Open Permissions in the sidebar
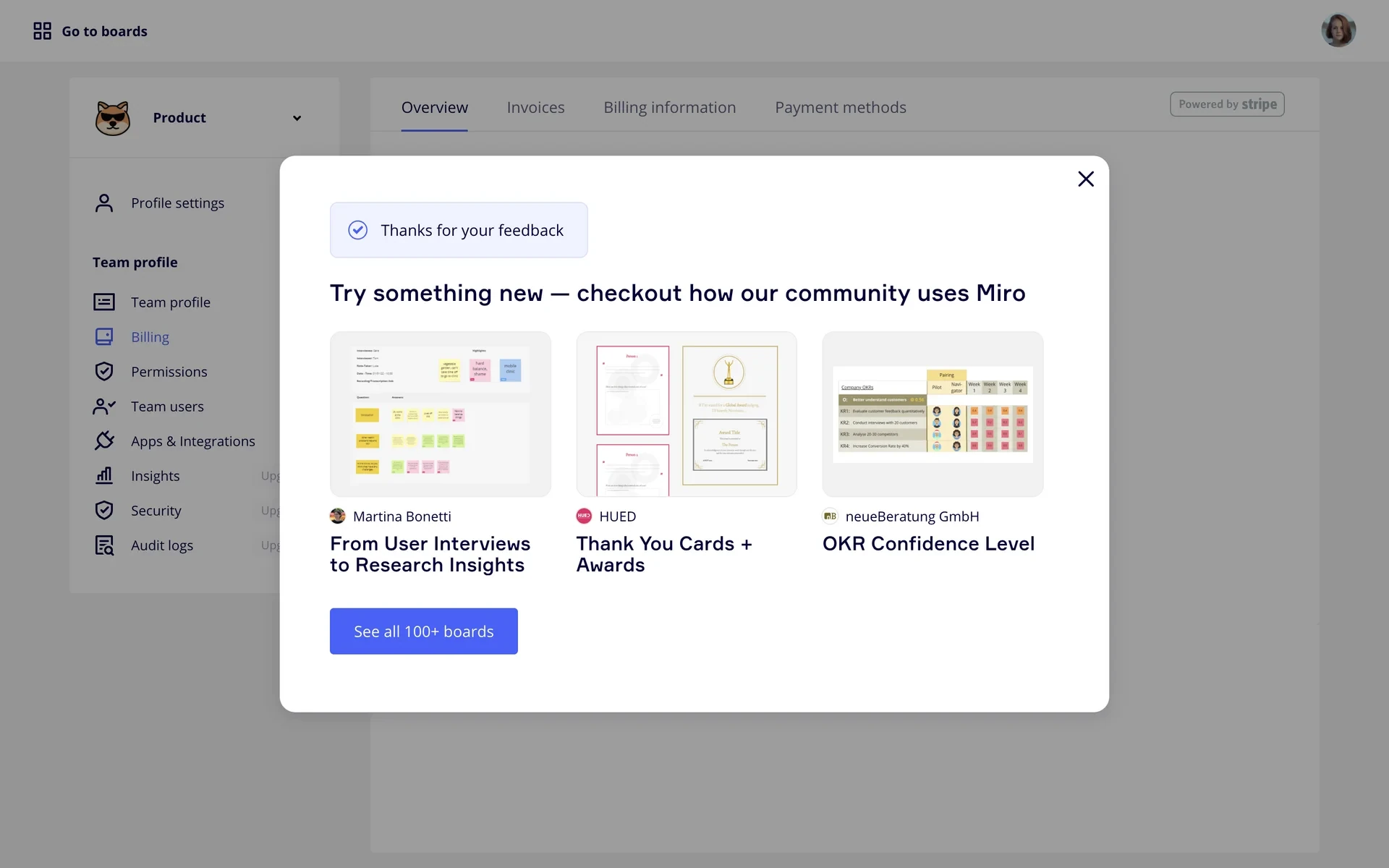Screen dimensions: 1389x868 pyautogui.click(x=169, y=372)
